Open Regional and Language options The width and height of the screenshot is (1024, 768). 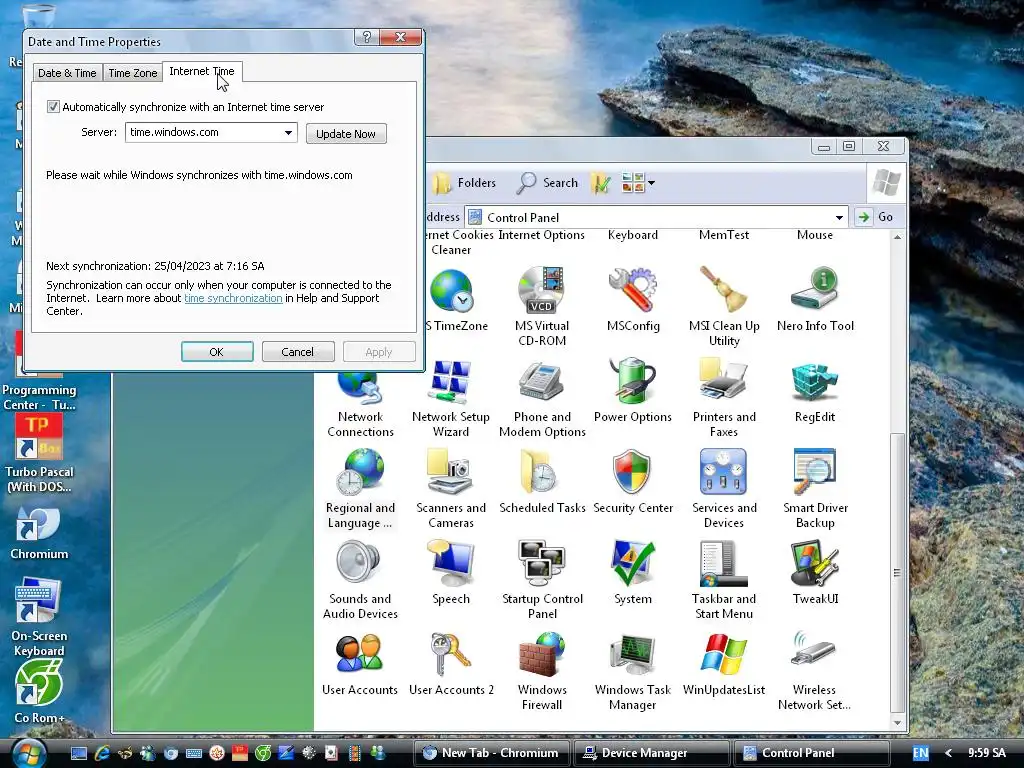pos(360,488)
